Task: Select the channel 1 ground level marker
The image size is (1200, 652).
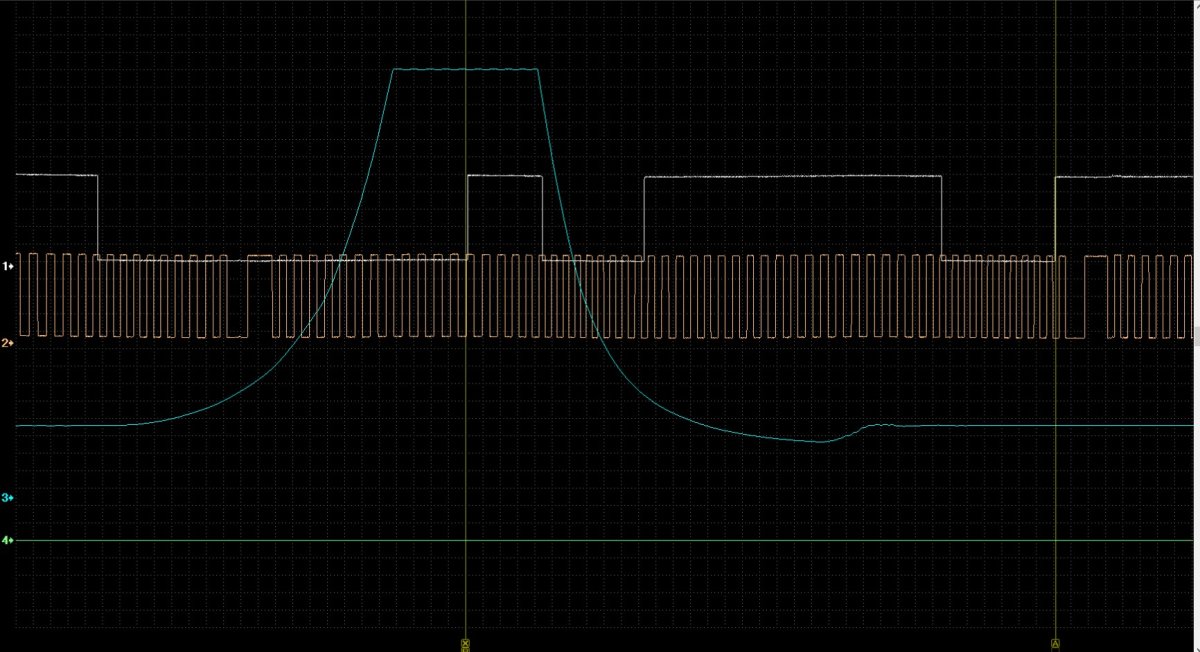Action: (x=7, y=266)
